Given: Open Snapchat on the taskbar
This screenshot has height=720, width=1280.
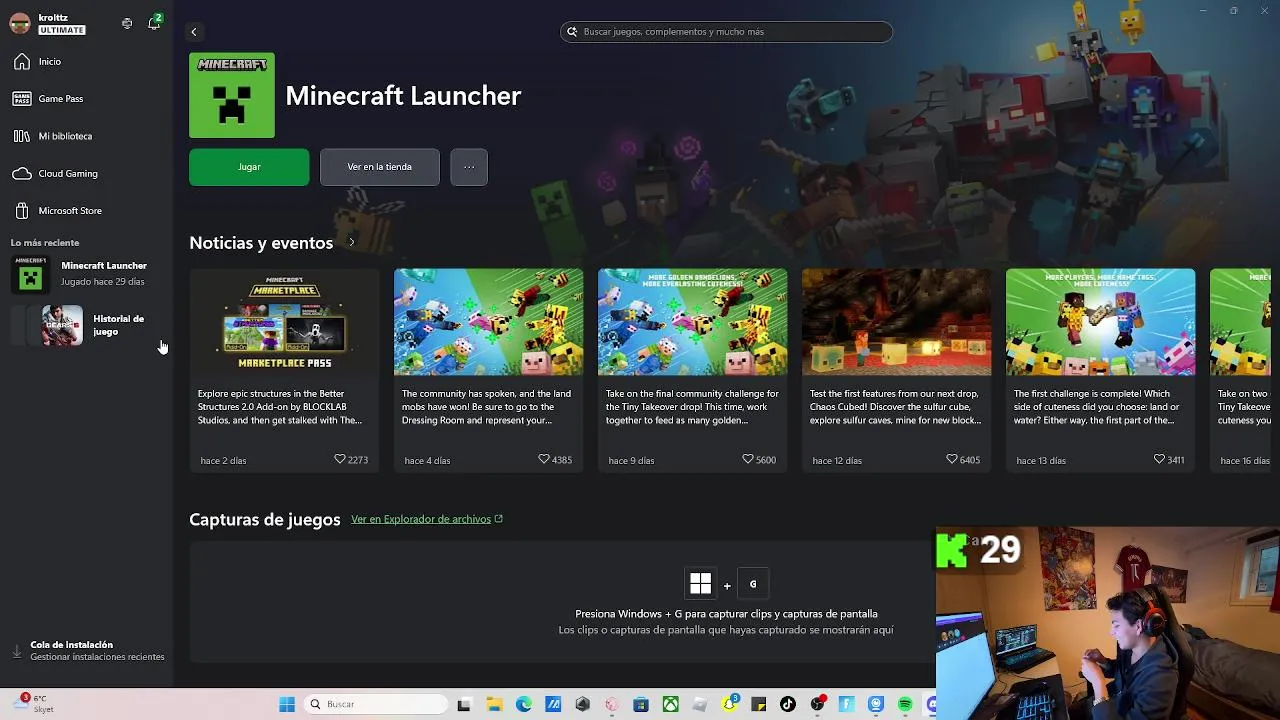Looking at the screenshot, I should (730, 703).
